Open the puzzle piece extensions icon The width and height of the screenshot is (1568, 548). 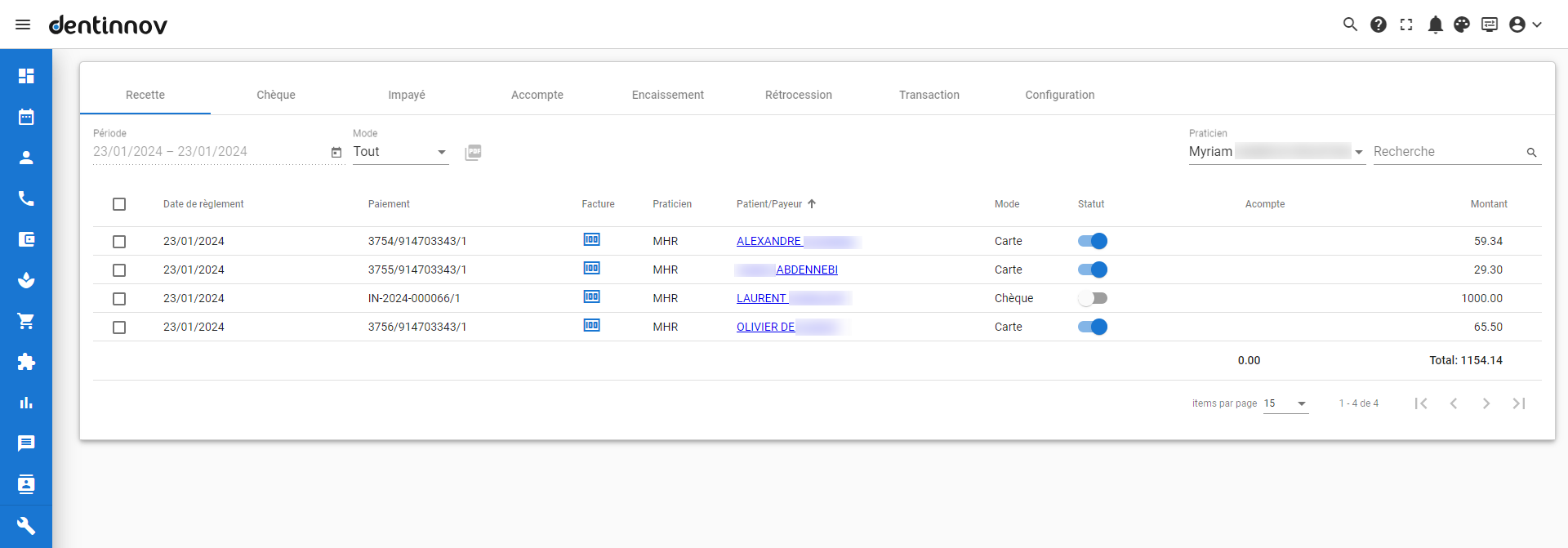(x=26, y=362)
